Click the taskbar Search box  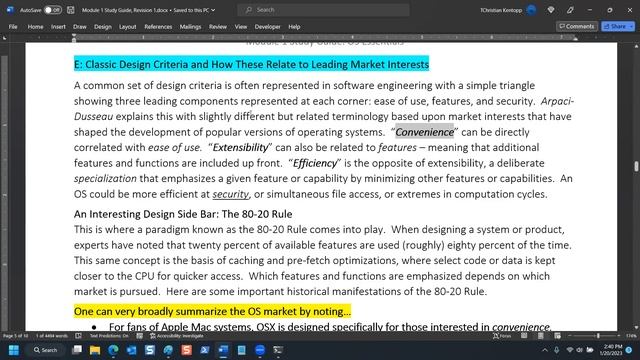[46, 350]
